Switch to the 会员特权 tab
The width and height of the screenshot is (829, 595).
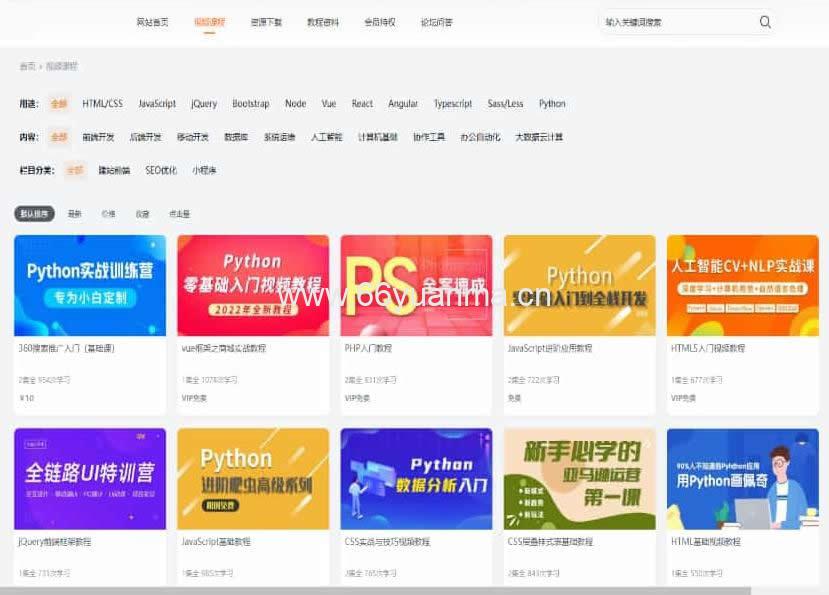[x=378, y=20]
